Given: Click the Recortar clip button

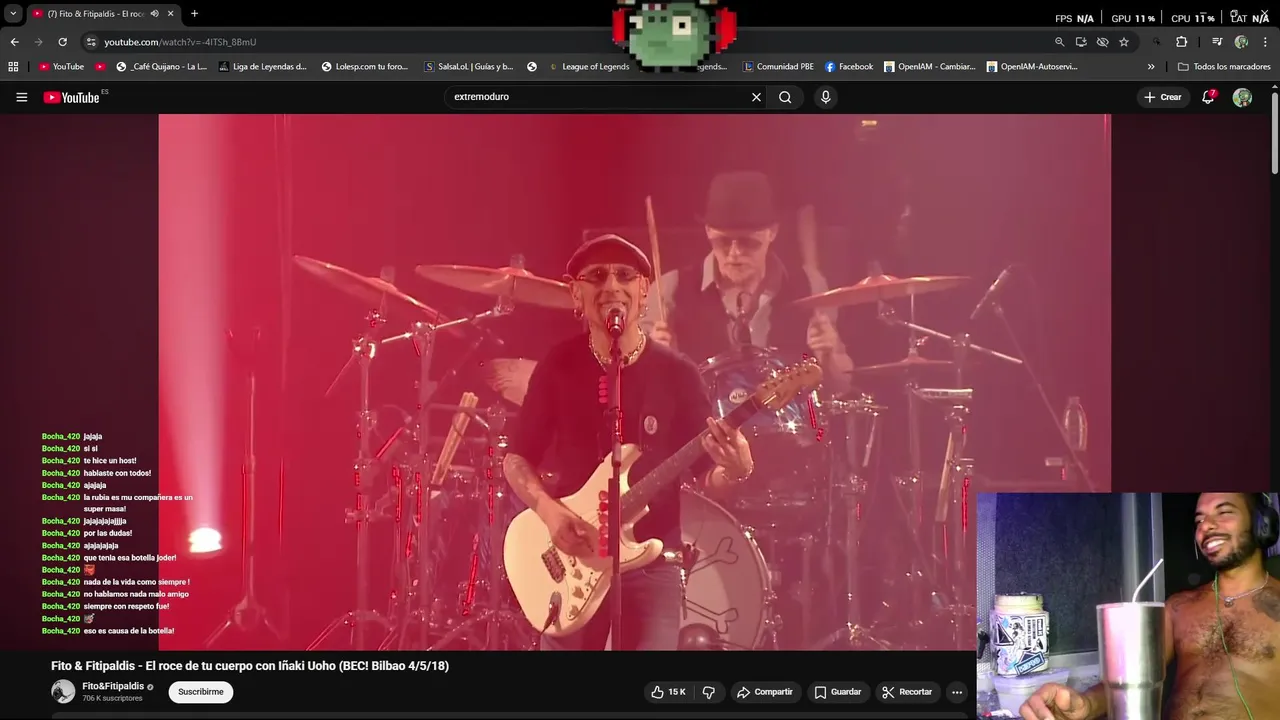Looking at the screenshot, I should point(907,692).
